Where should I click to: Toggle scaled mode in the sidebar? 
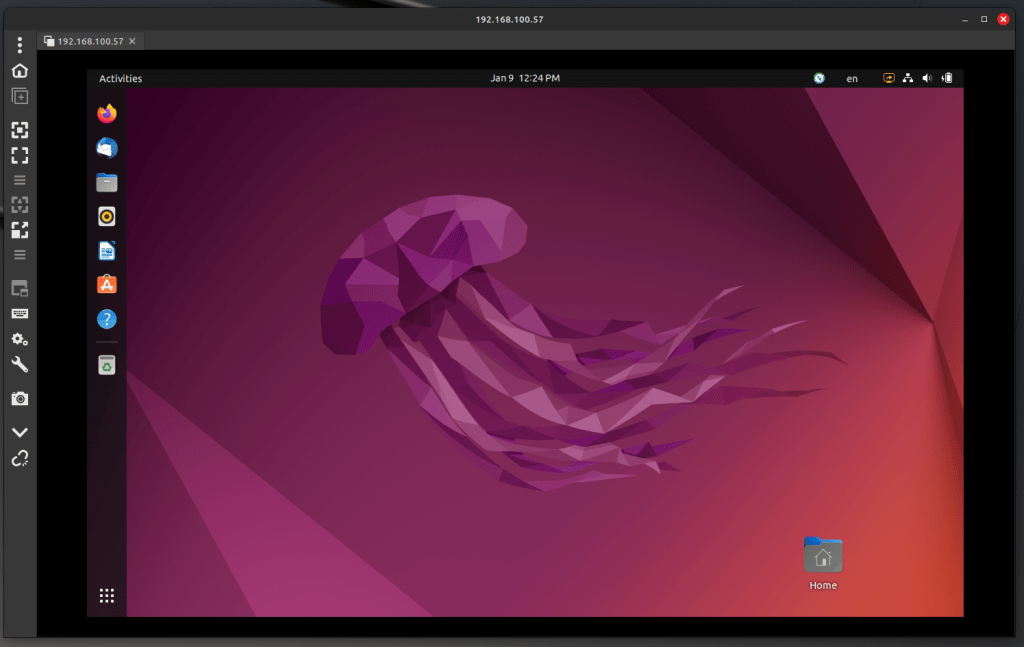(19, 230)
